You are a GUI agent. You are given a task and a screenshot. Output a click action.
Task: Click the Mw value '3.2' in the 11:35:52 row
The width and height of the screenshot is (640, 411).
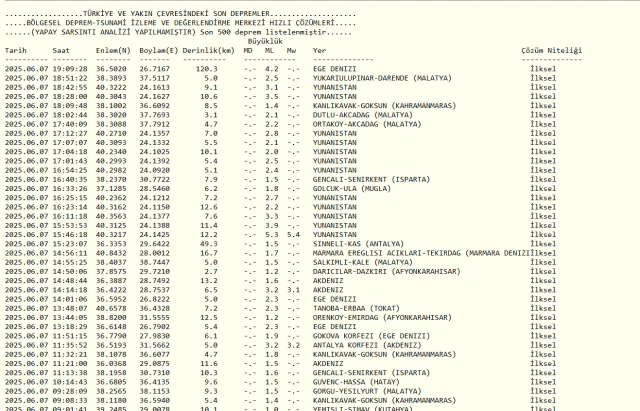(x=293, y=345)
